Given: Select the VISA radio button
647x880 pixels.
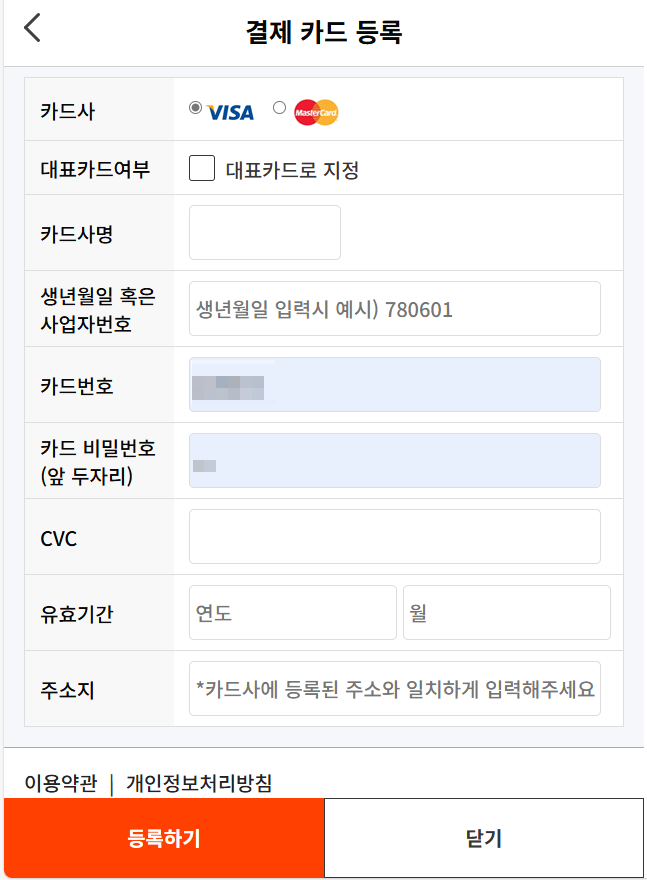Looking at the screenshot, I should pos(195,107).
